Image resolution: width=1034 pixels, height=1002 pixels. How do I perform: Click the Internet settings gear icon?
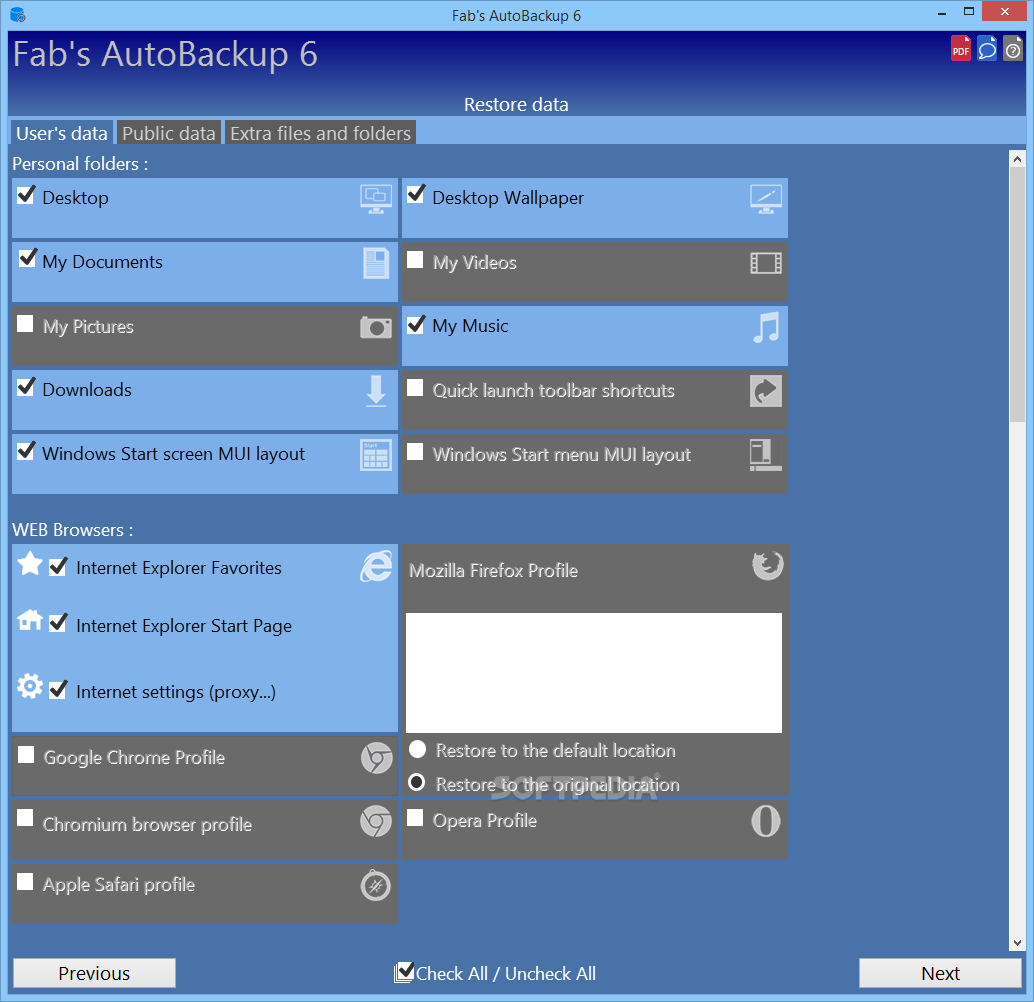tap(30, 686)
